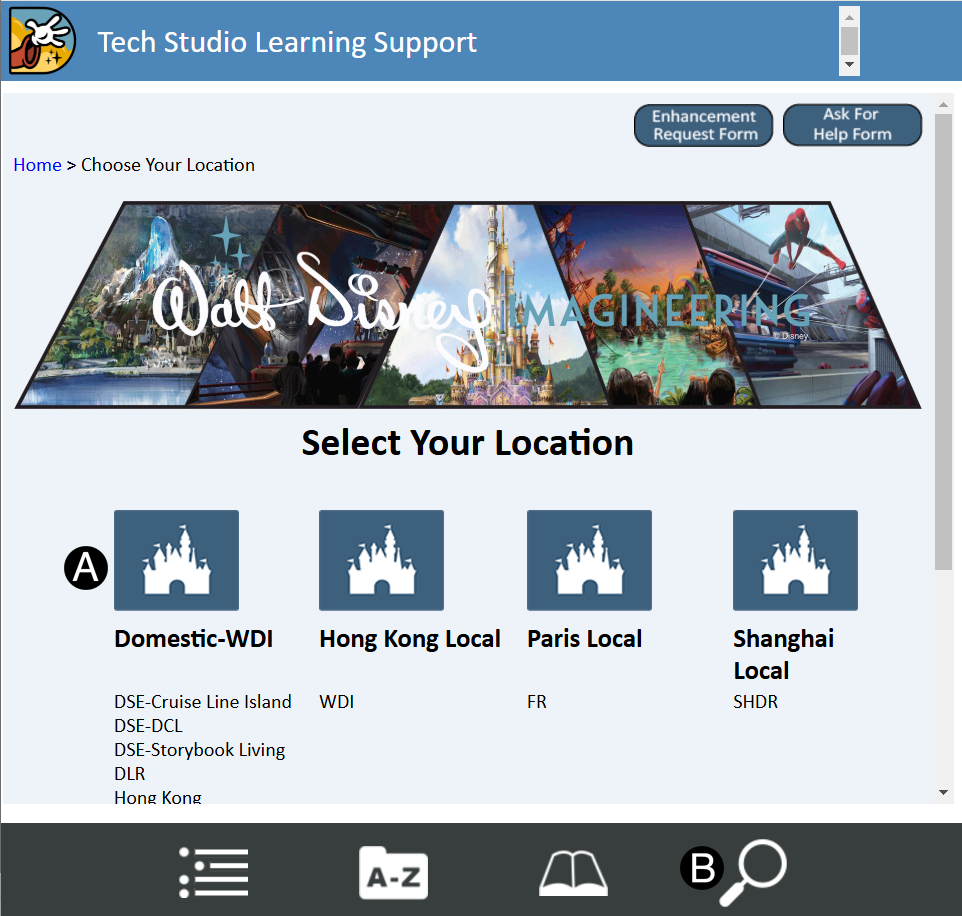The image size is (962, 916).
Task: Open search with the magnifying glass icon
Action: tap(753, 872)
